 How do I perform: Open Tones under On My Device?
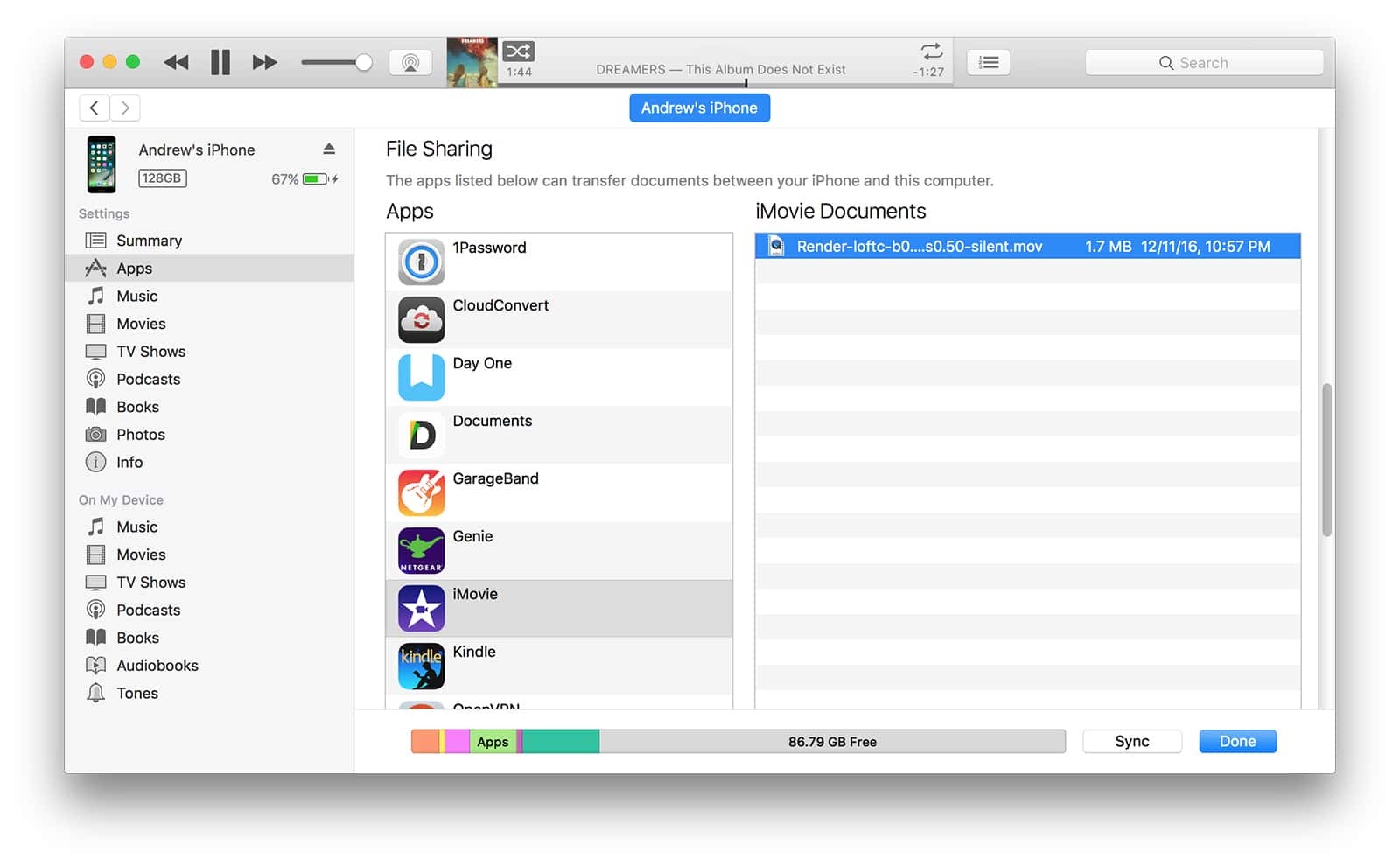click(209, 693)
